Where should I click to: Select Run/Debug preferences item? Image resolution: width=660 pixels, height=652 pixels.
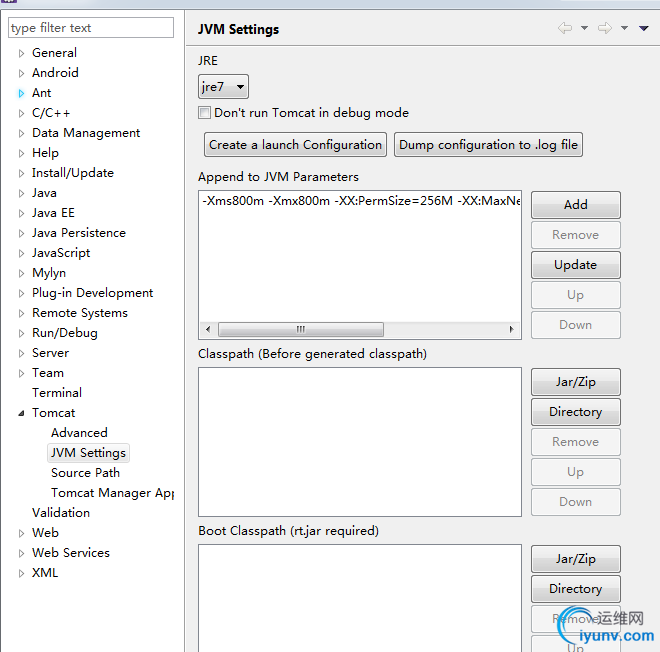(x=65, y=333)
